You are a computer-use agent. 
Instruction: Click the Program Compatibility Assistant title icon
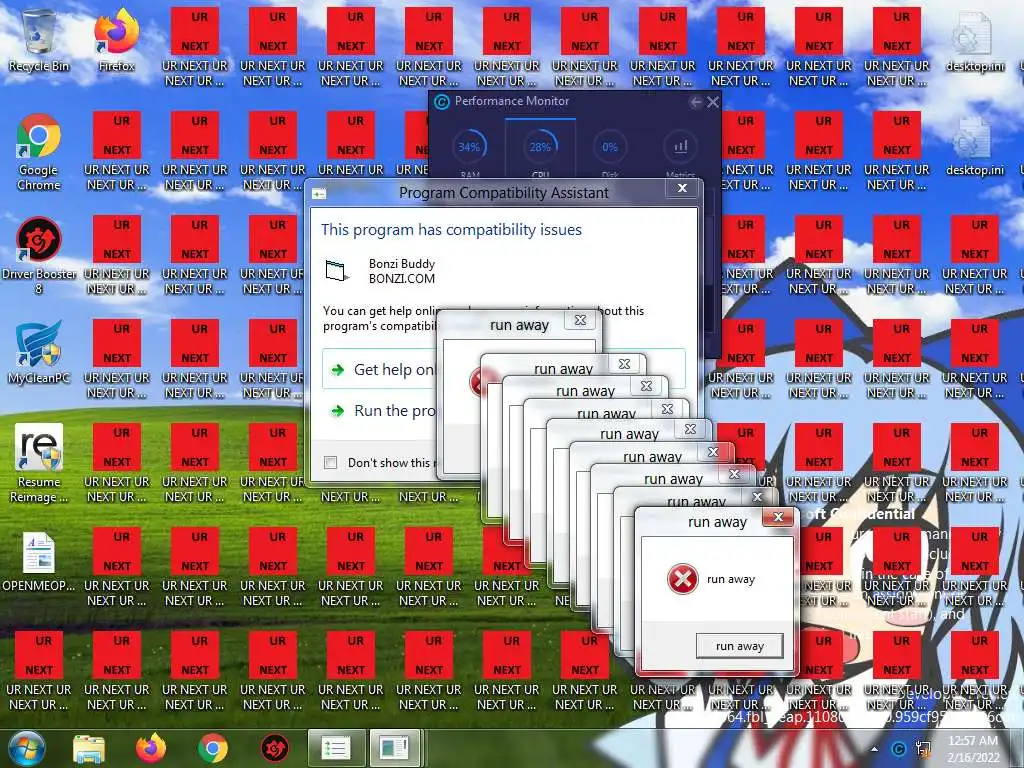(319, 194)
